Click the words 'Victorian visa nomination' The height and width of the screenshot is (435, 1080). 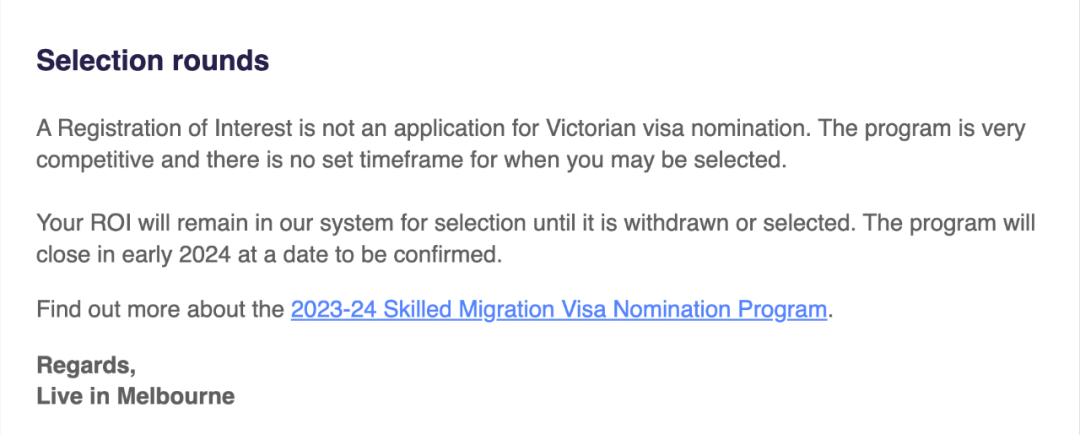(x=677, y=129)
